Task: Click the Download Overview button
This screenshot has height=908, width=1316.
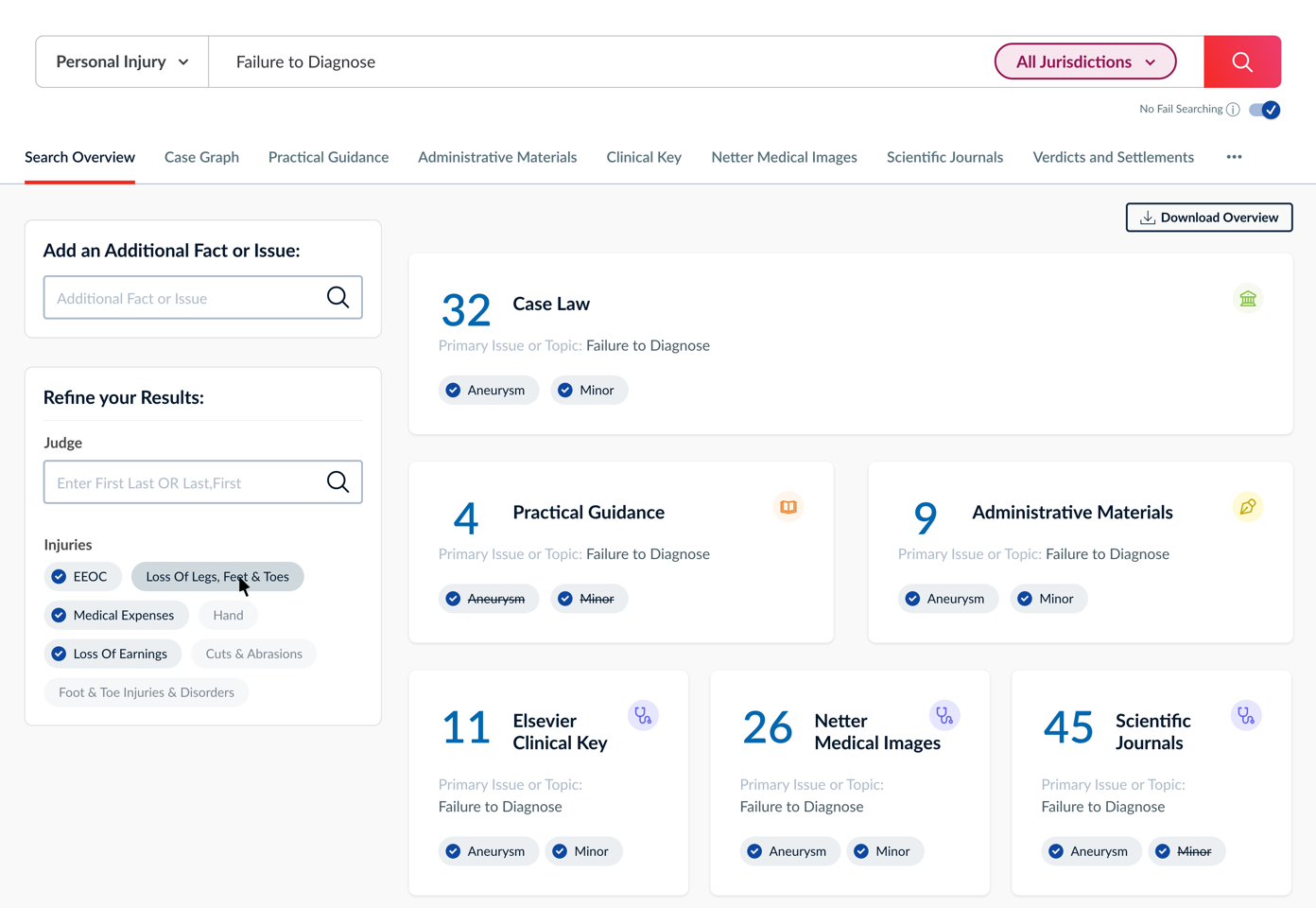Action: click(1208, 218)
